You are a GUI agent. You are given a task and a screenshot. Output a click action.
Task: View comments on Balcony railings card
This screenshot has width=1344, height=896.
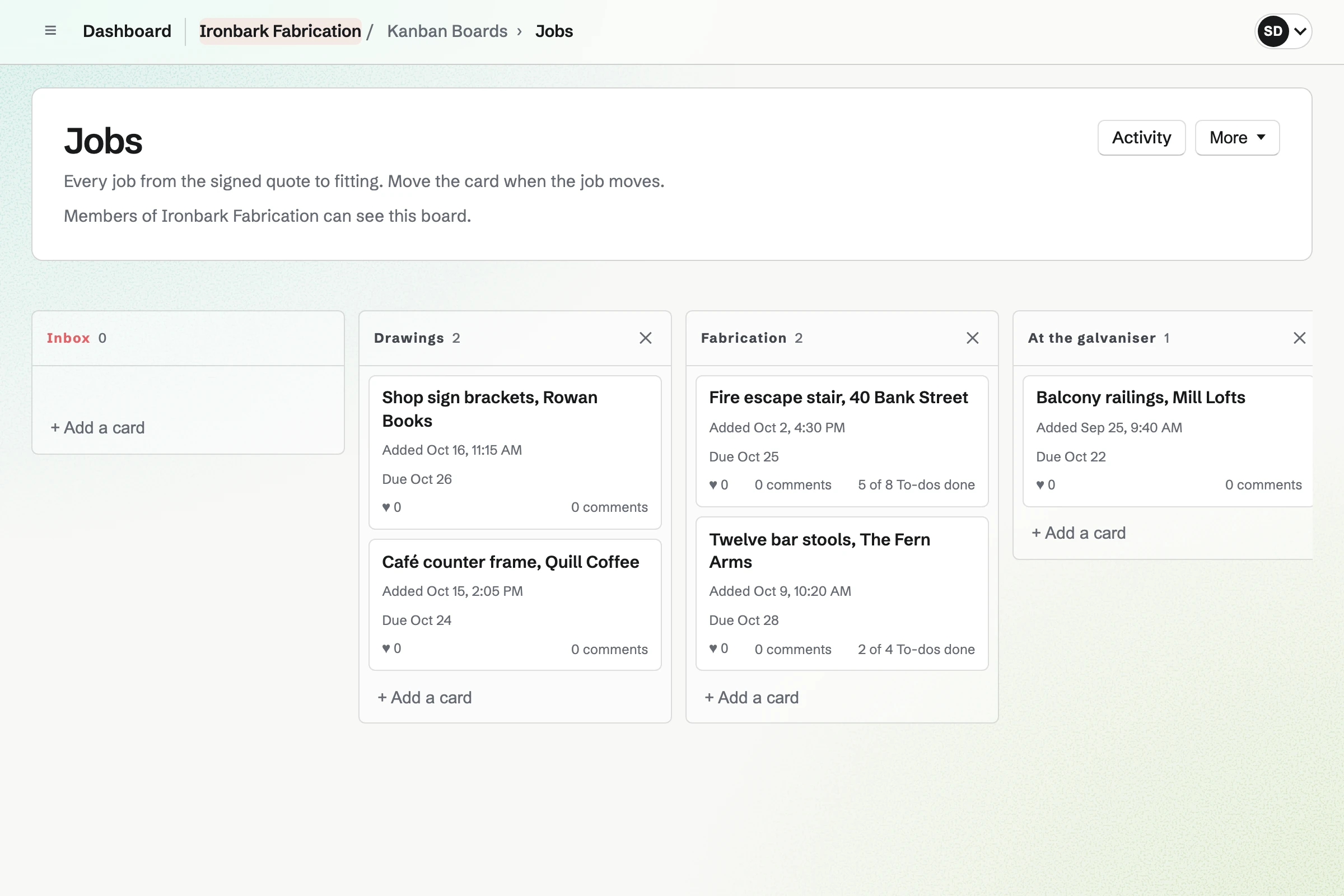pyautogui.click(x=1263, y=484)
